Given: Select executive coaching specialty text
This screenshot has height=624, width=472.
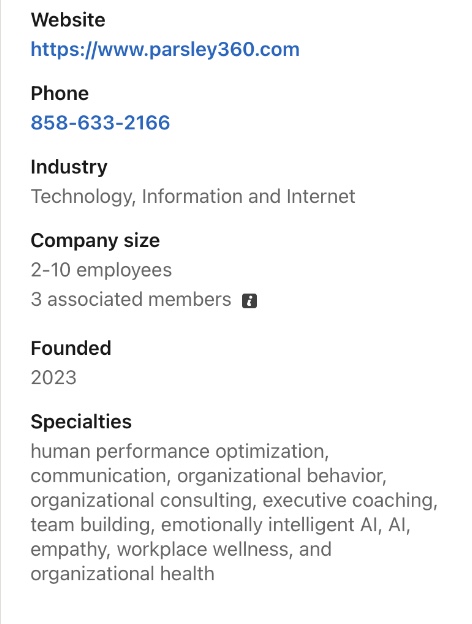Looking at the screenshot, I should [x=349, y=501].
